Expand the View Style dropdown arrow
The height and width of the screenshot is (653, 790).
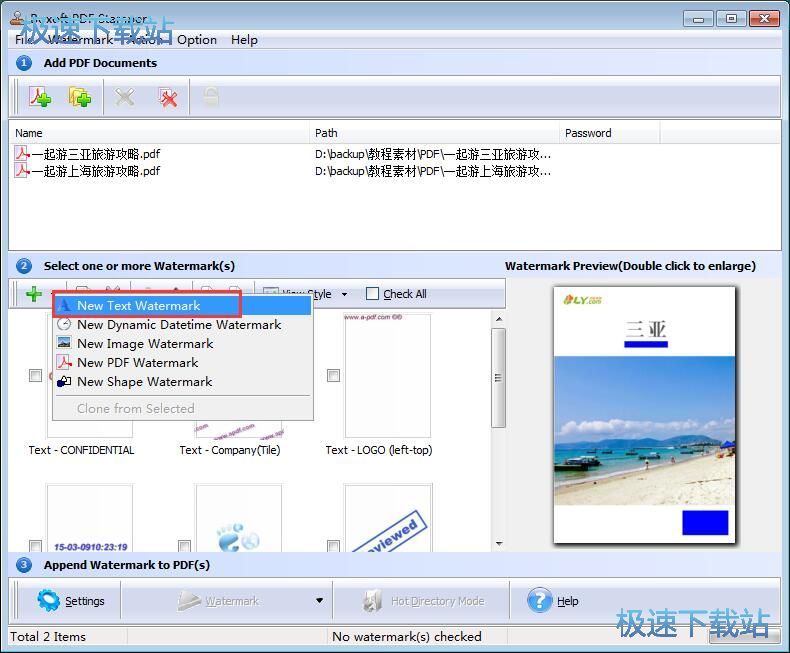click(x=345, y=294)
